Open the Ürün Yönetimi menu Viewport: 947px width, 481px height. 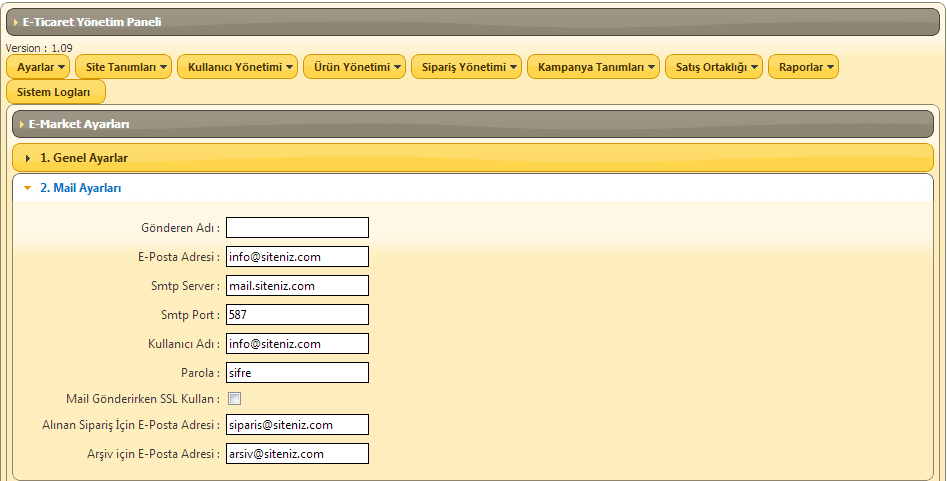(354, 67)
